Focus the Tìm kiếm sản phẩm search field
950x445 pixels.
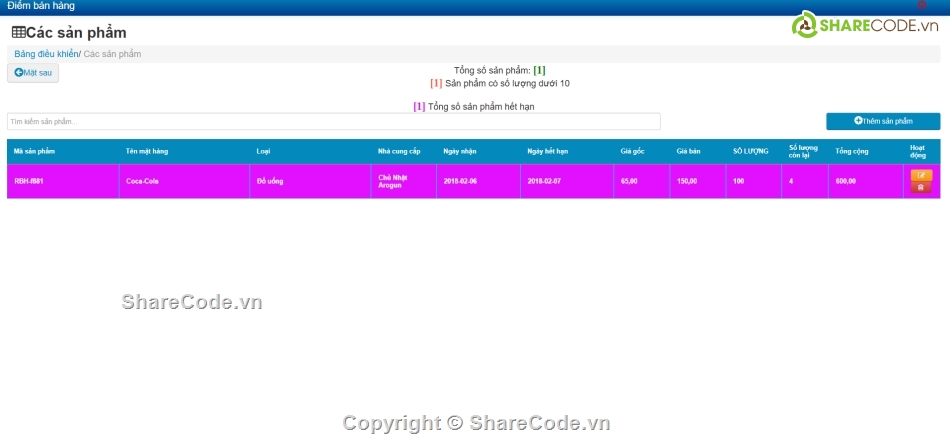coord(333,121)
